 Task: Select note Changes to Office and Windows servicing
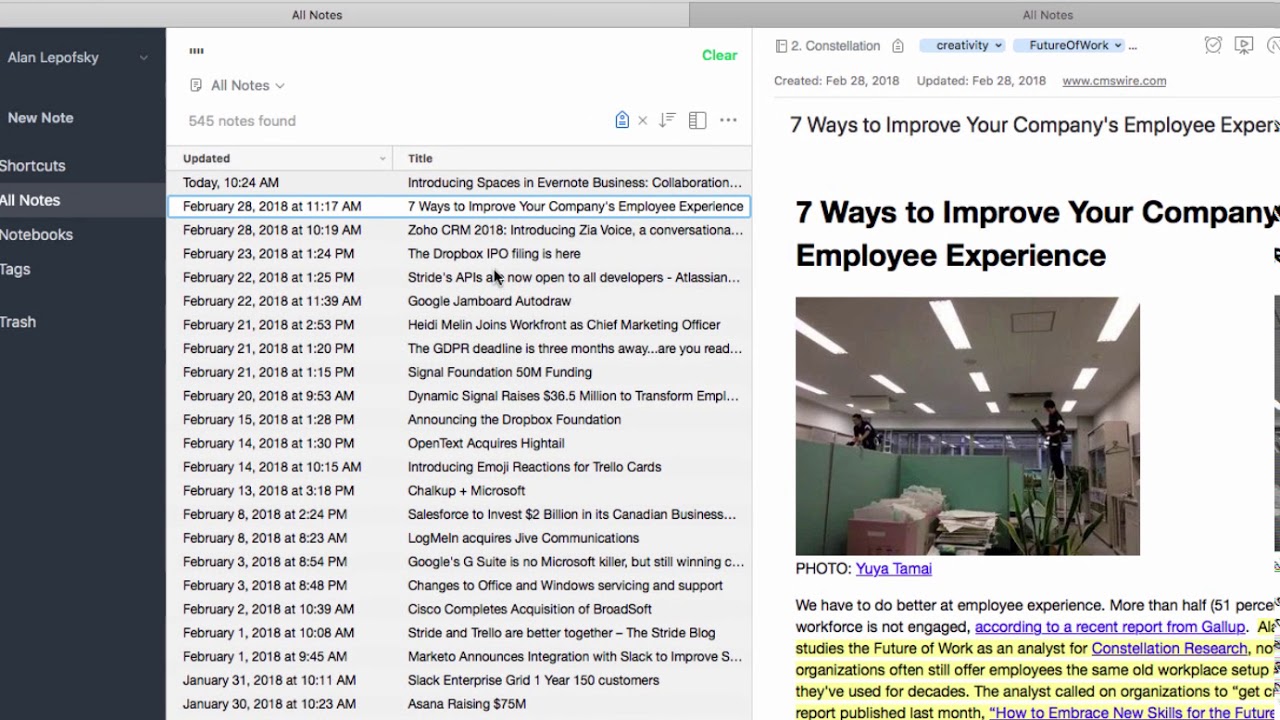[459, 585]
